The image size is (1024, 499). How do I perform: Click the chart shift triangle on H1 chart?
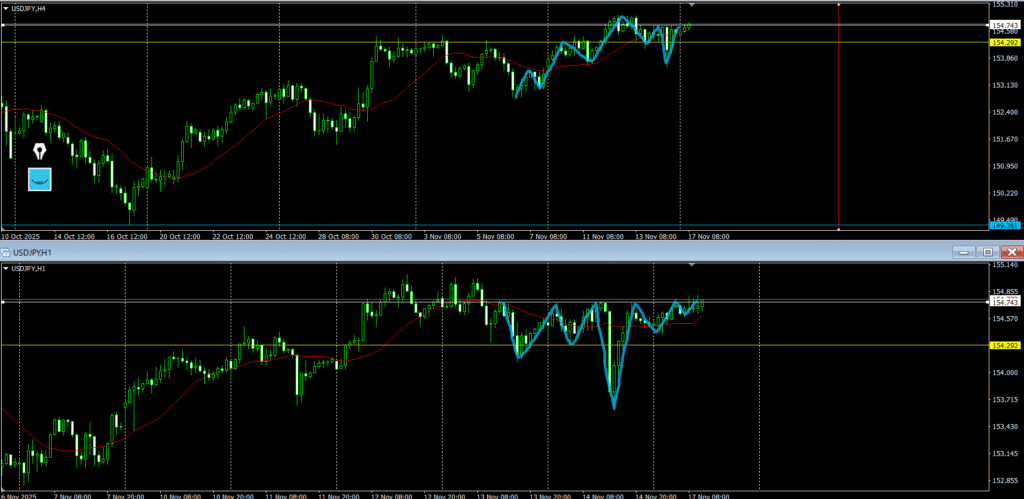691,265
